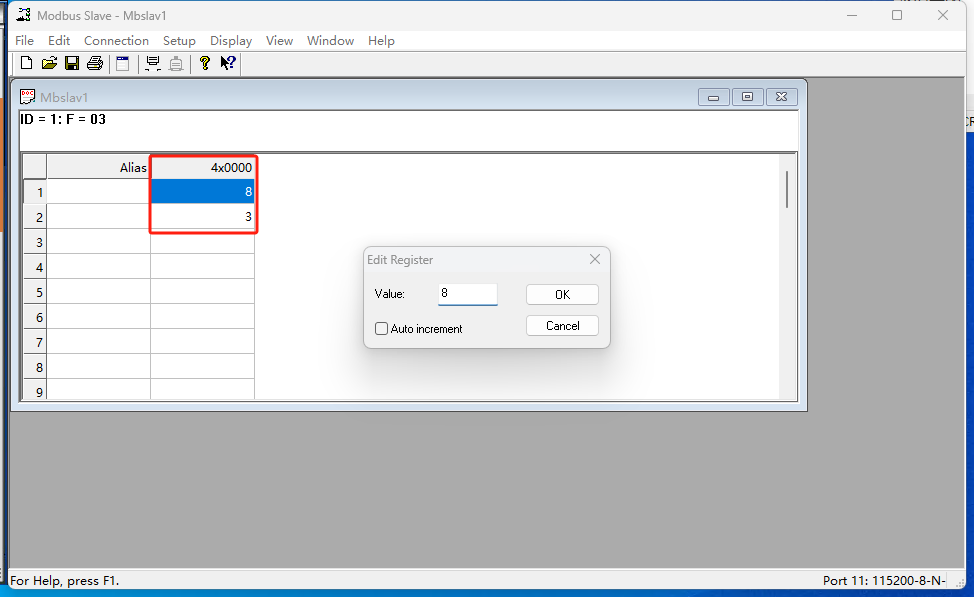Click the Print toolbar icon

click(95, 64)
